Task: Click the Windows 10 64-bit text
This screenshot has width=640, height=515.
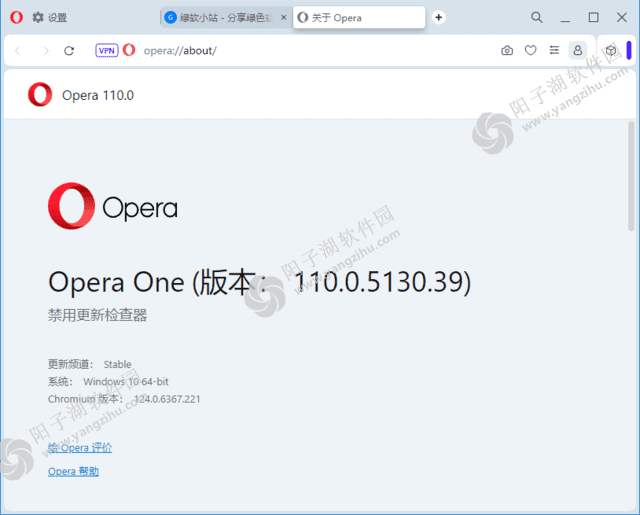Action: click(x=126, y=382)
